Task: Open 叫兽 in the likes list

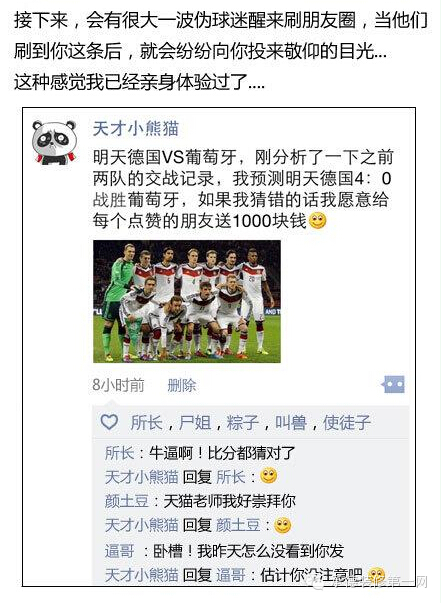Action: tap(291, 423)
